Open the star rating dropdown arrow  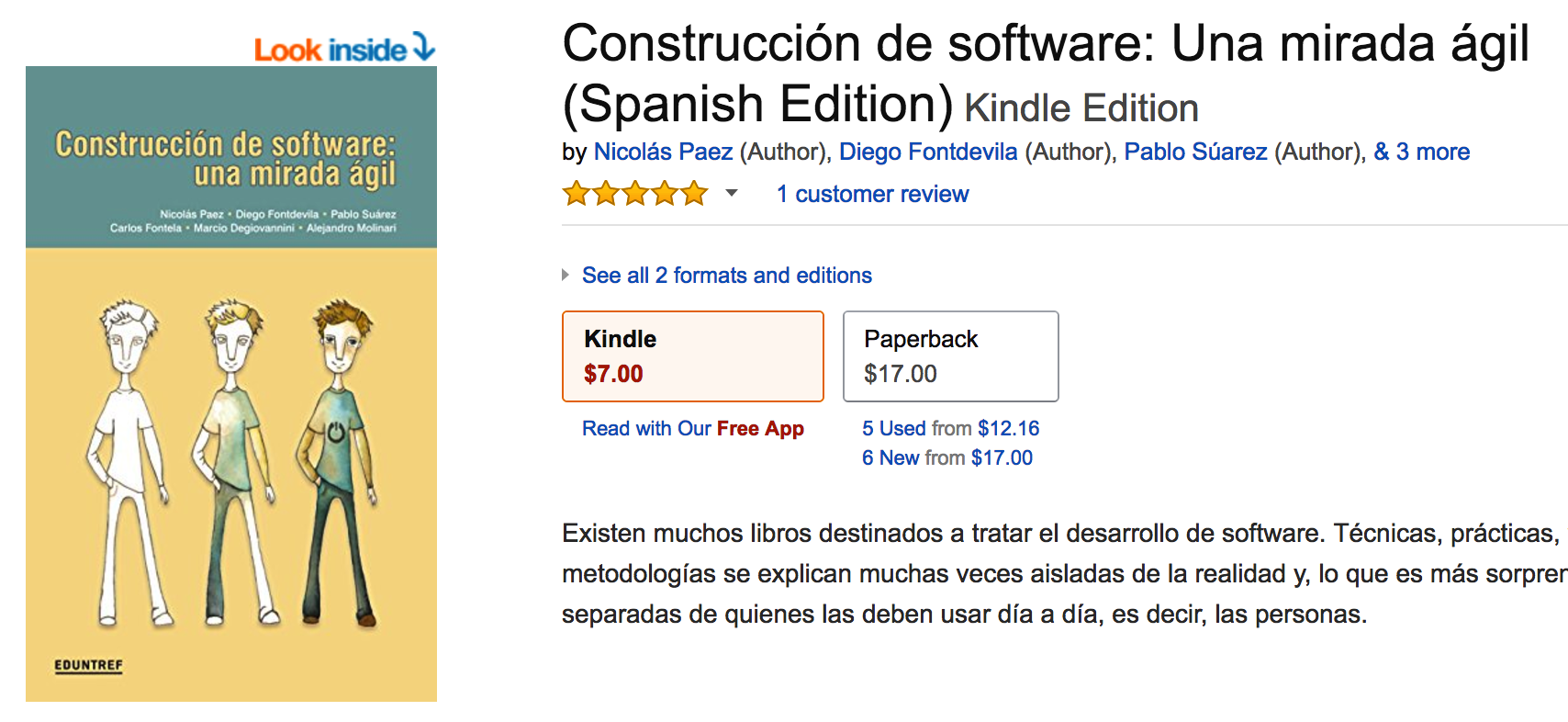pos(732,193)
